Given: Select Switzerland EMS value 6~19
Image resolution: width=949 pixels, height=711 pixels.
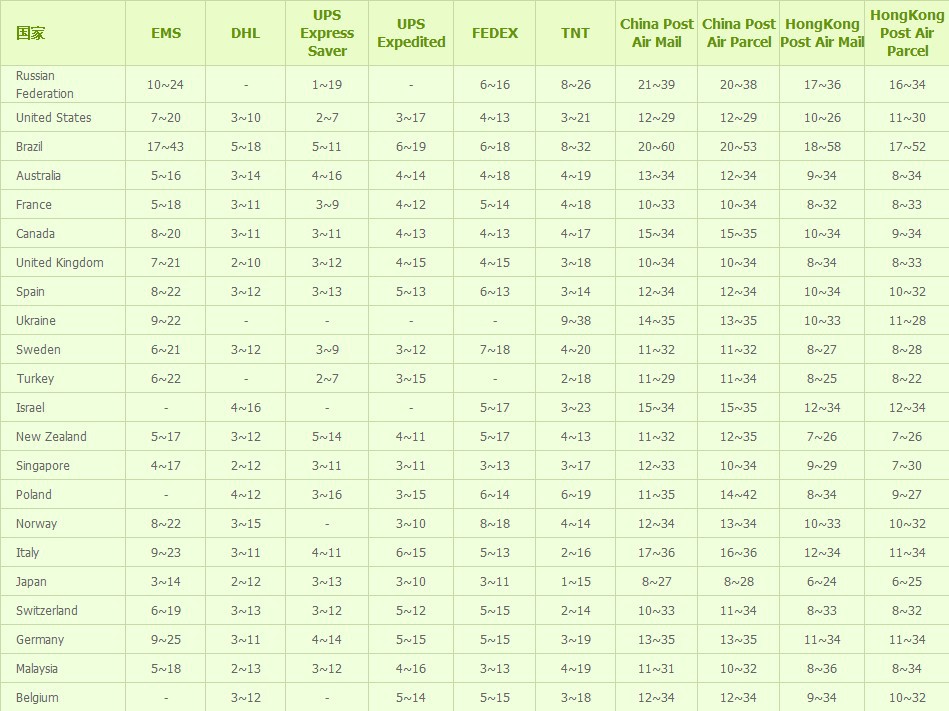Looking at the screenshot, I should (166, 611).
